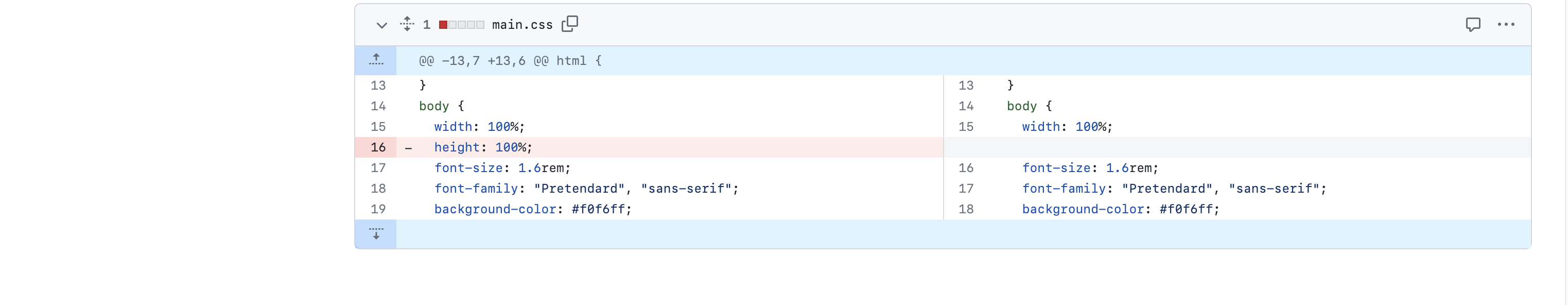Click the deleted height: 100% line
The width and height of the screenshot is (1568, 305).
670,147
